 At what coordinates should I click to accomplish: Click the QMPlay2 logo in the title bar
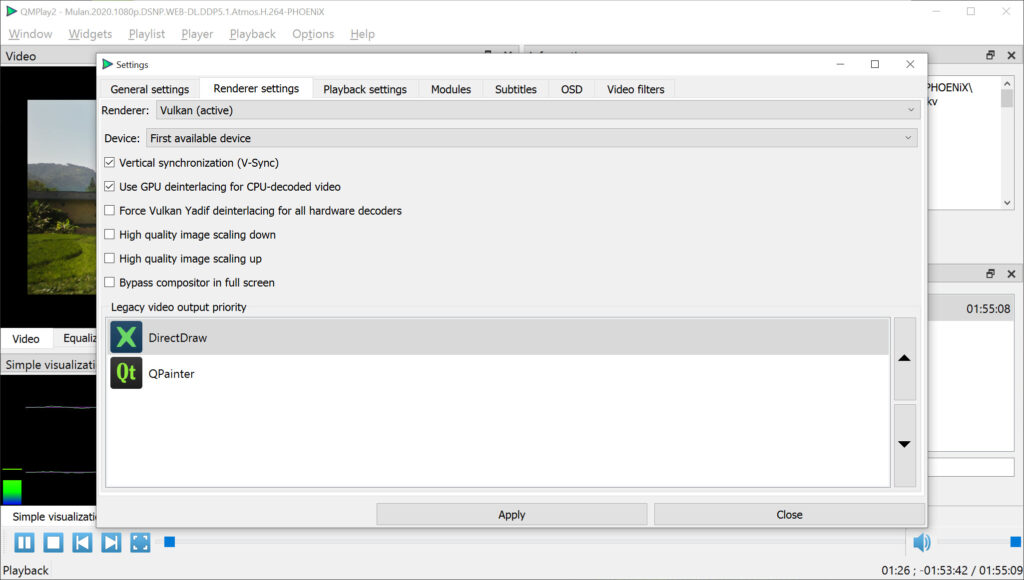(x=11, y=11)
